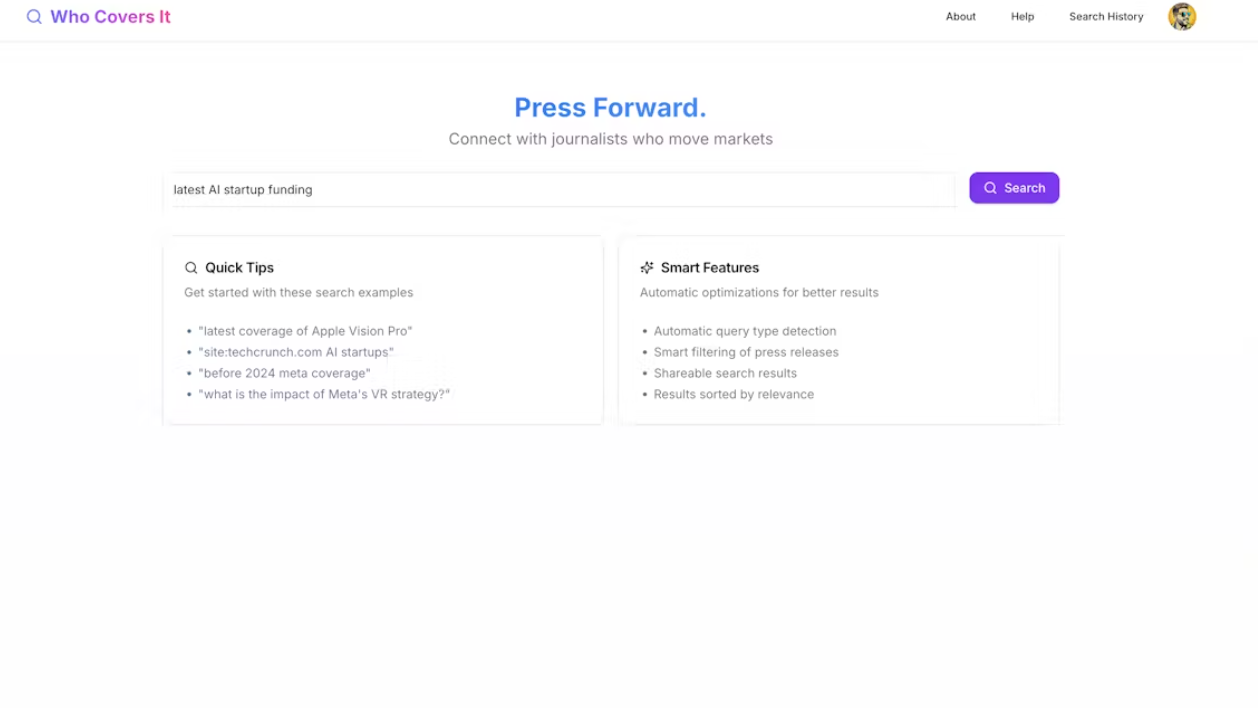Click the "Press Forward." headline
The width and height of the screenshot is (1258, 708).
click(x=610, y=107)
